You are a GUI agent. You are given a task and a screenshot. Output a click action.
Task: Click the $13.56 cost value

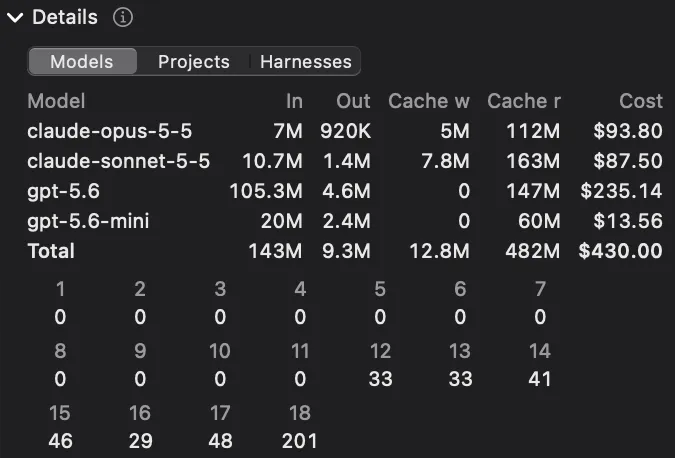pyautogui.click(x=628, y=221)
